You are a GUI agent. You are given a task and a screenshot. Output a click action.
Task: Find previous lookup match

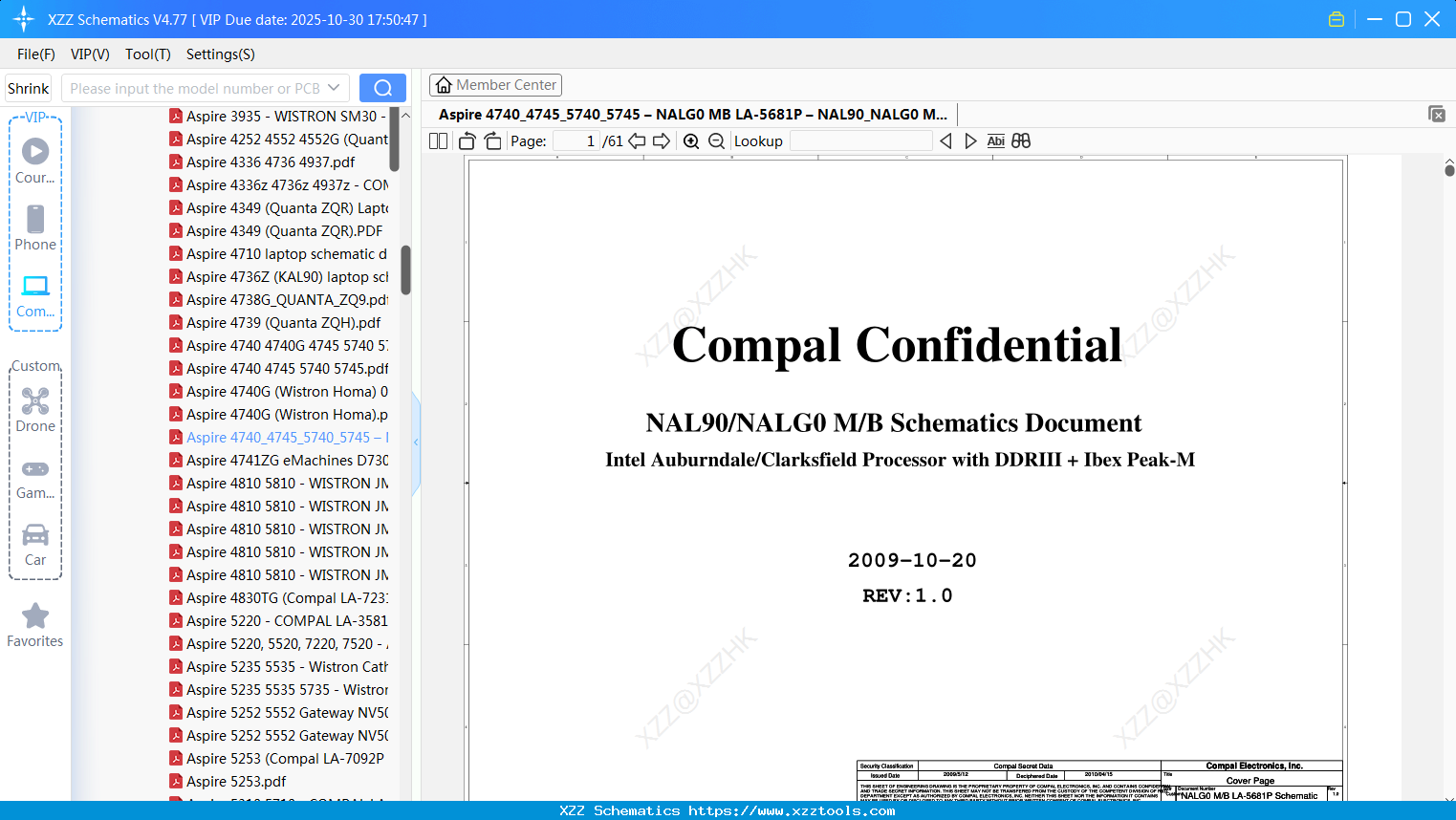(x=945, y=141)
